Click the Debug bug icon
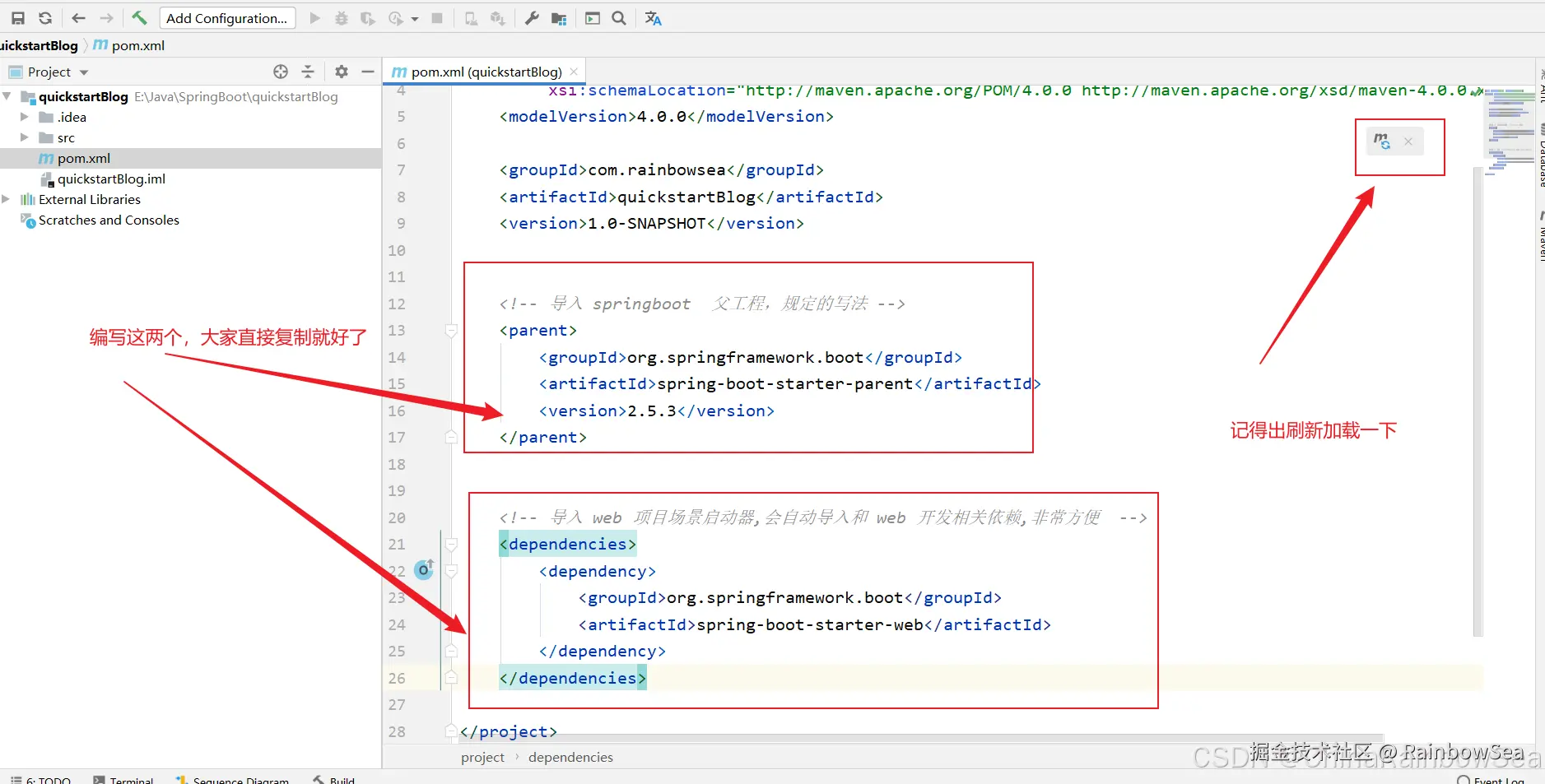The image size is (1545, 784). point(342,18)
